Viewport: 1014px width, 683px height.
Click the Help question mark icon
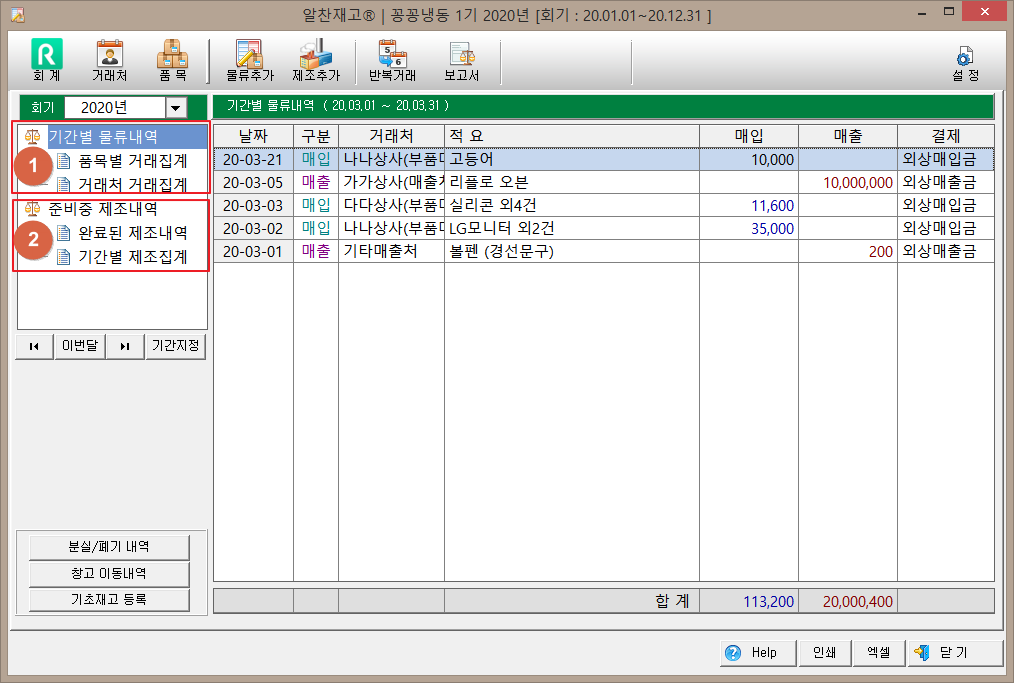pyautogui.click(x=733, y=653)
